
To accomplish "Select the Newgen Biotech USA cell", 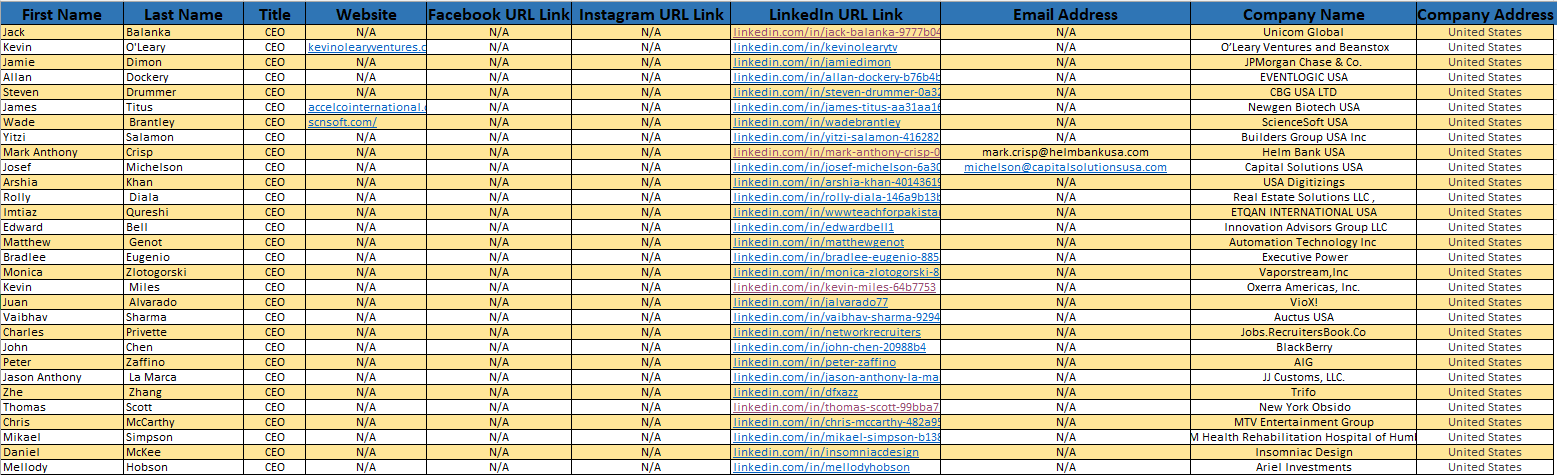I will point(1303,107).
